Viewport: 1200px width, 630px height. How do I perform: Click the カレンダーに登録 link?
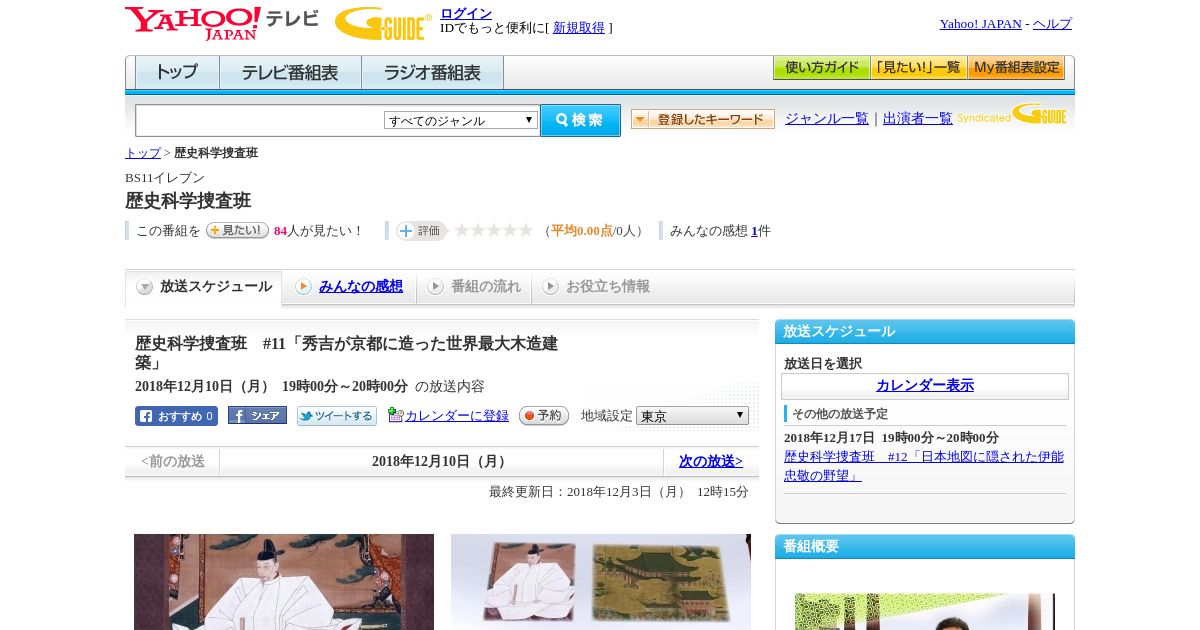(457, 416)
